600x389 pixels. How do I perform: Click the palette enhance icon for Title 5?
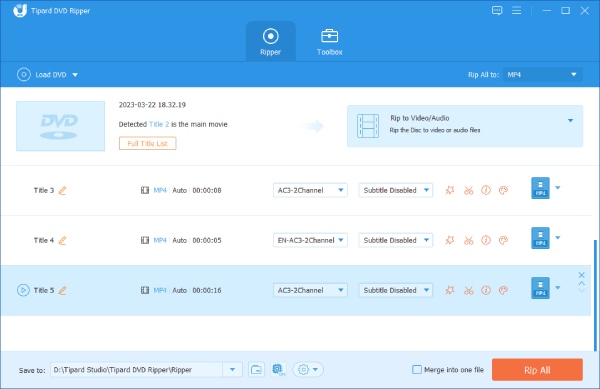[504, 290]
